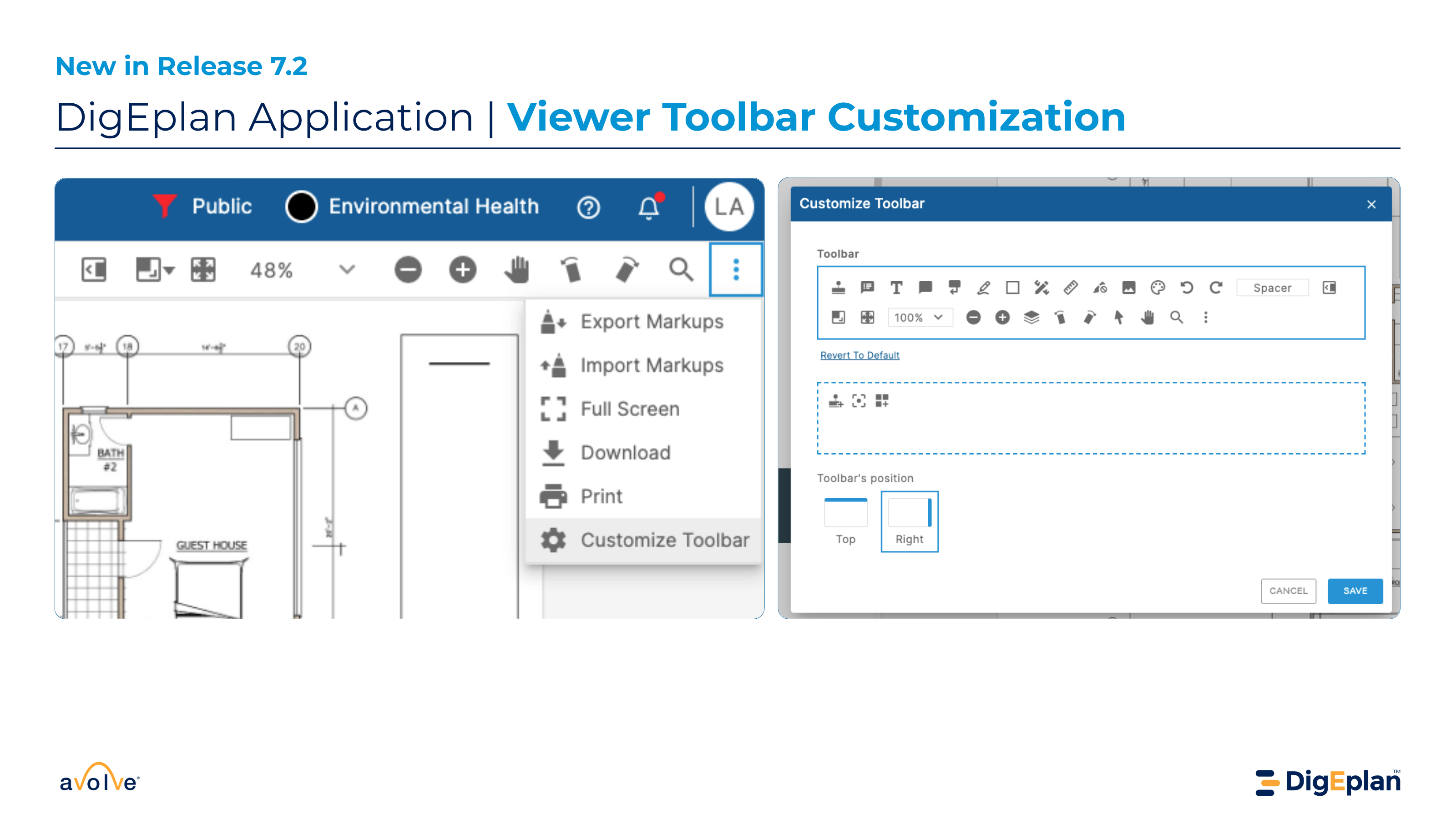
Task: Click the callout arrow icon in dialog toolbar
Action: tap(954, 288)
